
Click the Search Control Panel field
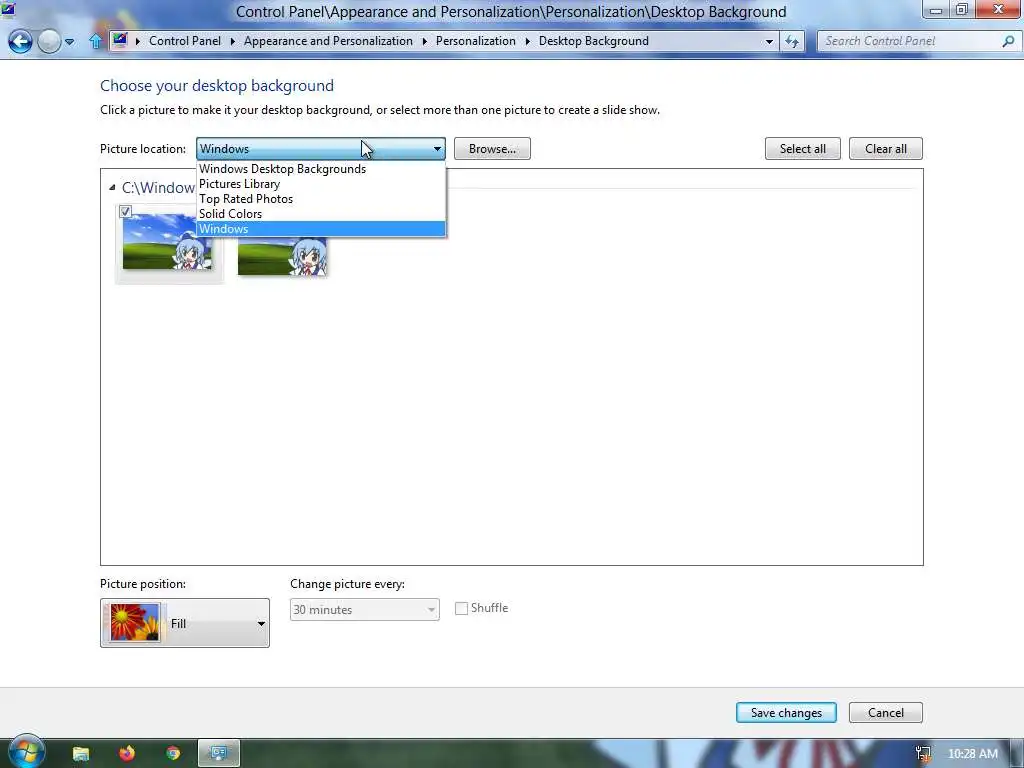coord(910,41)
